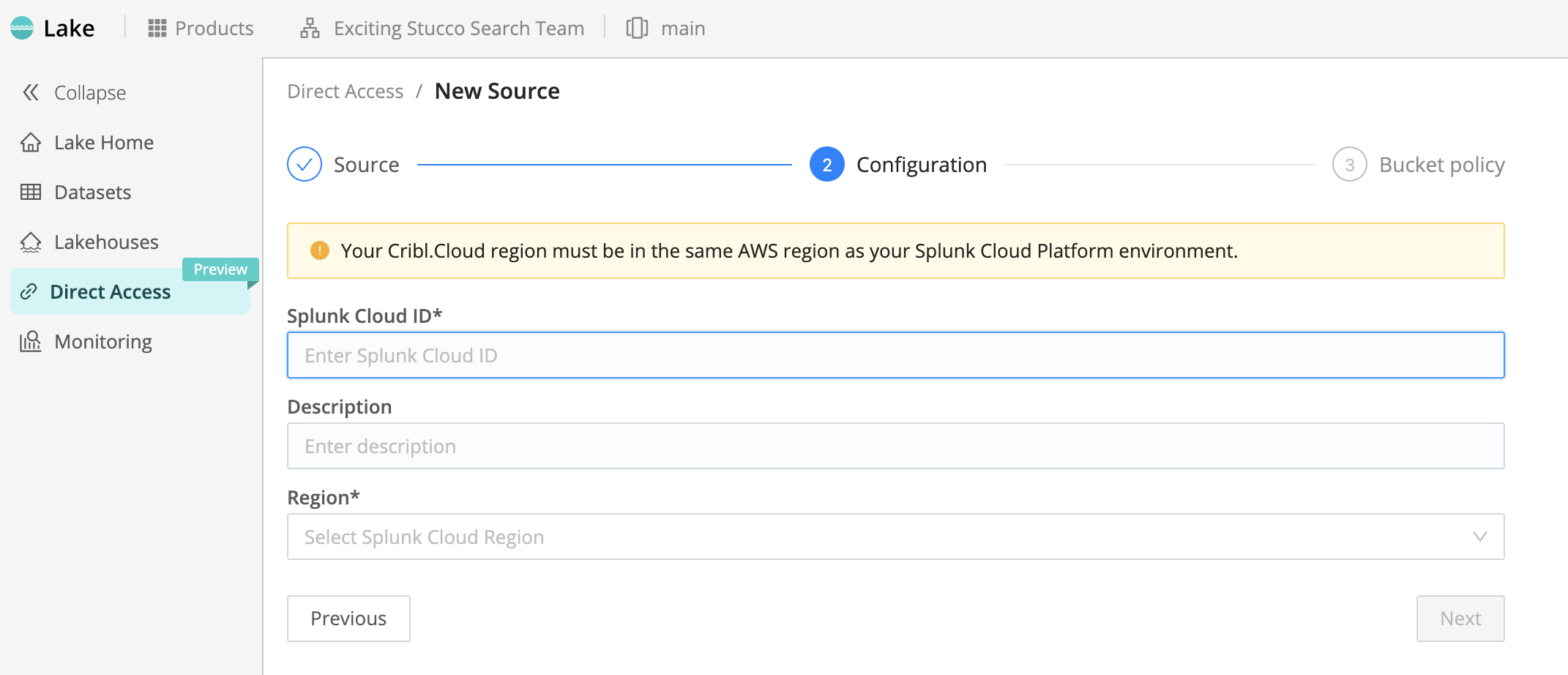Click the Source step checkmark circle
The width and height of the screenshot is (1568, 675).
coord(305,164)
